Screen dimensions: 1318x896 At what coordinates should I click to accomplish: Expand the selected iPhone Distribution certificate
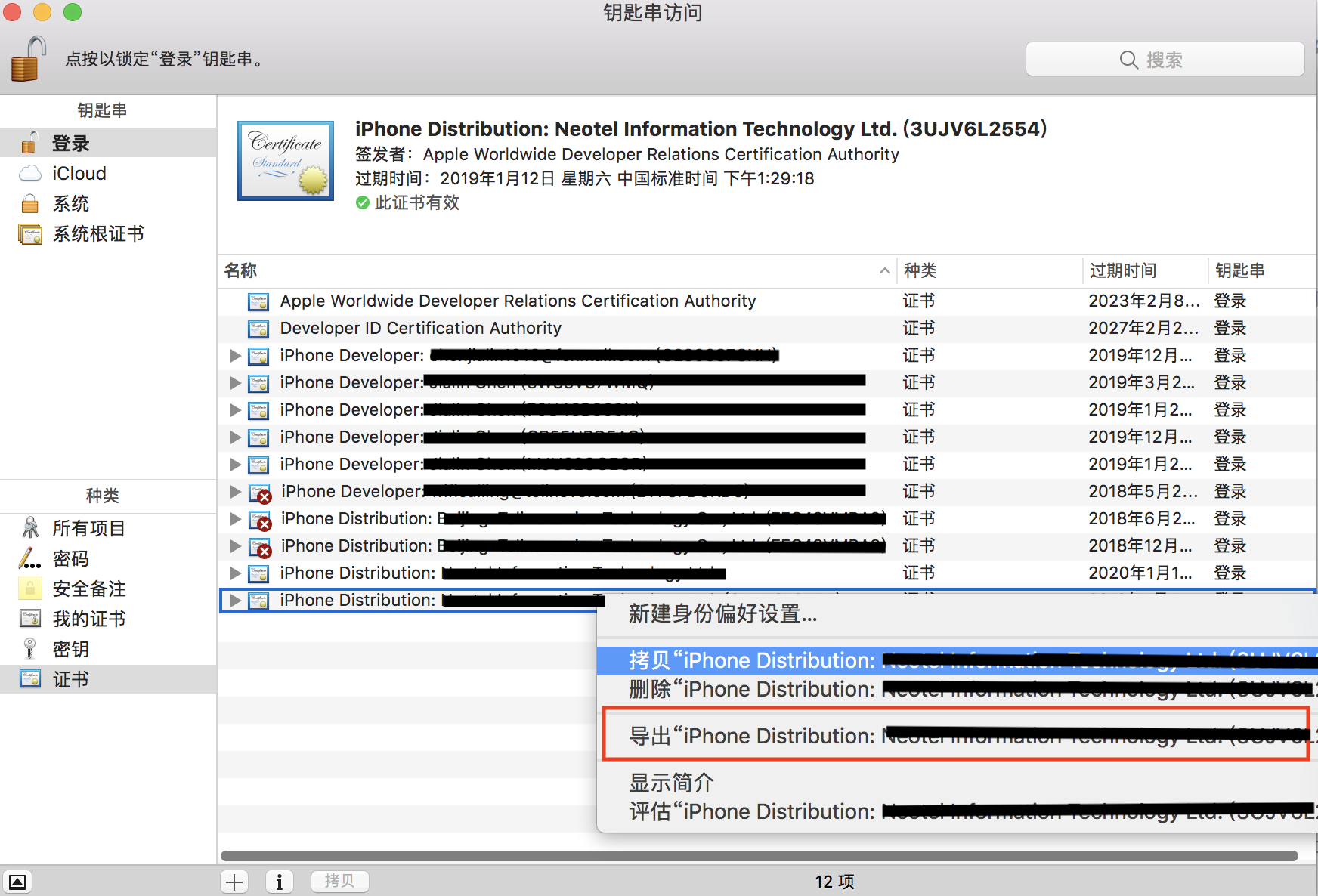click(x=236, y=600)
